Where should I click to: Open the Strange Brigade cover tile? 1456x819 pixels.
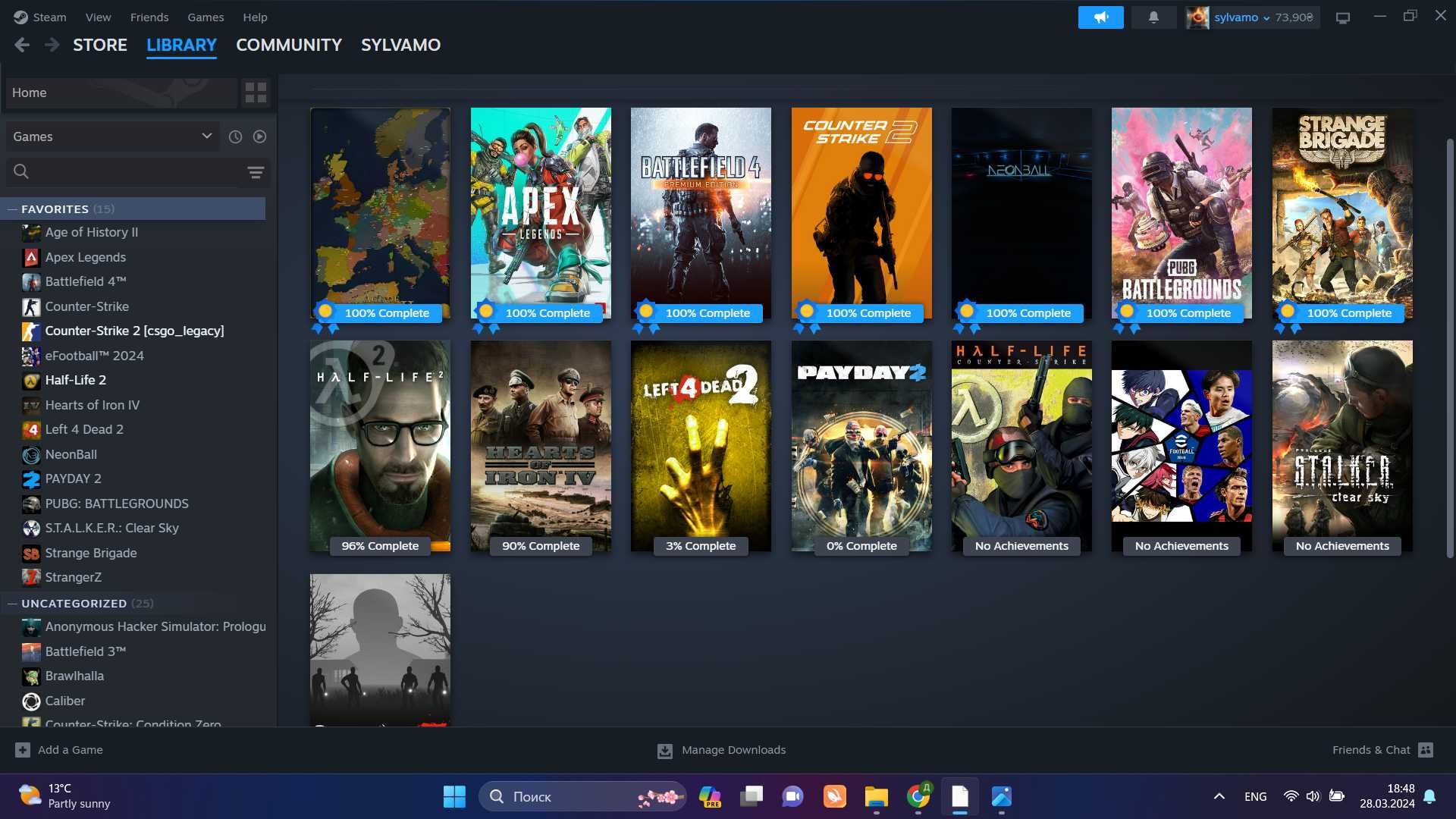point(1342,212)
